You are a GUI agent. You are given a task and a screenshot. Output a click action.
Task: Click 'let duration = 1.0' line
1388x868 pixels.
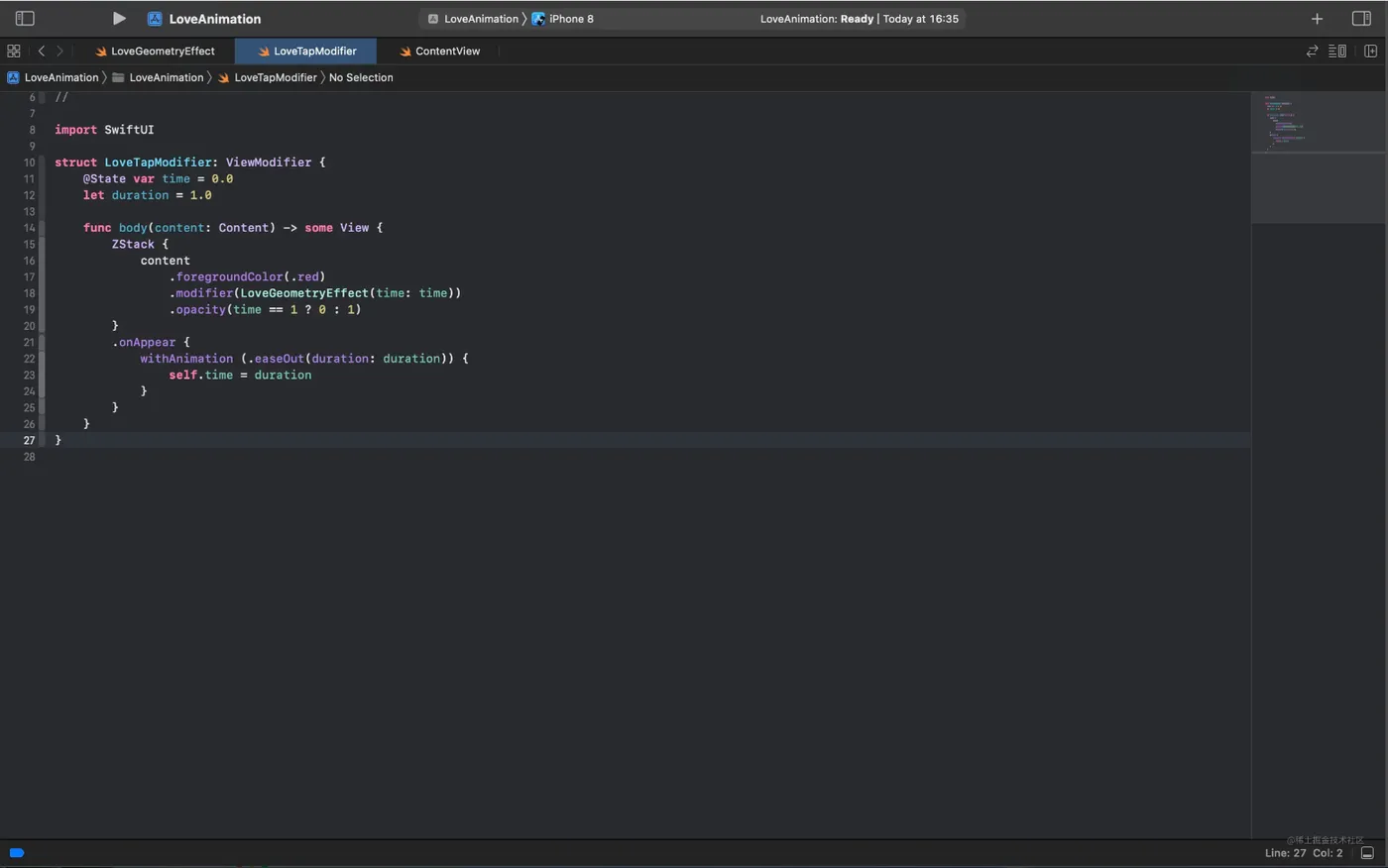[x=147, y=195]
